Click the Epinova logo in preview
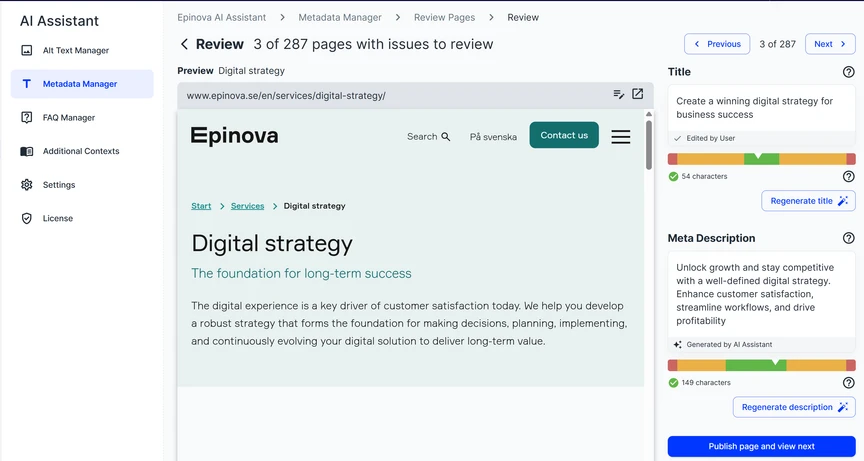Image resolution: width=864 pixels, height=461 pixels. point(234,135)
